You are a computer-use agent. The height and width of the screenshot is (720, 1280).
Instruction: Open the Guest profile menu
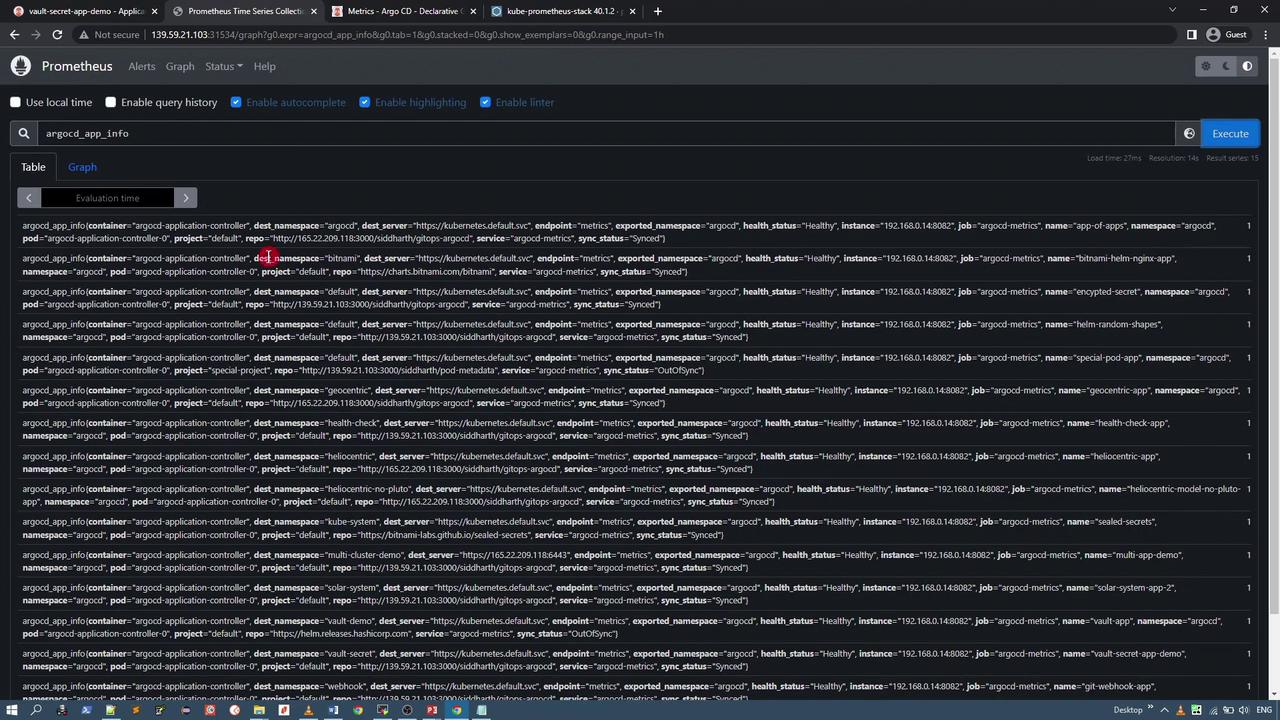pyautogui.click(x=1227, y=34)
